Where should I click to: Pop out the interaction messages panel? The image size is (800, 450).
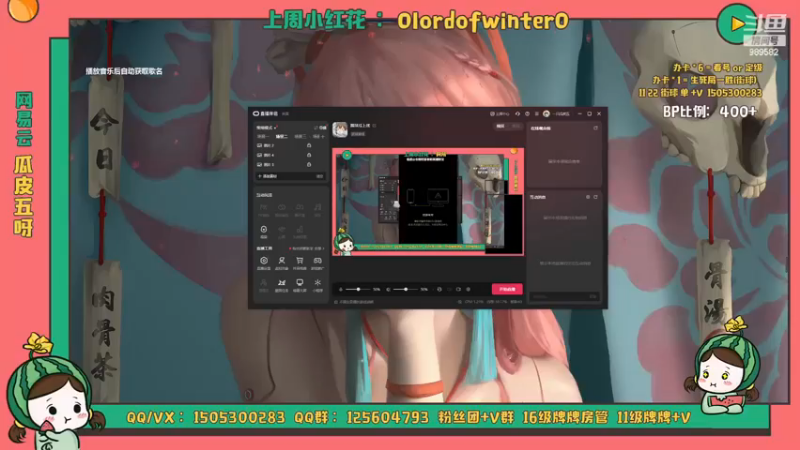point(595,197)
